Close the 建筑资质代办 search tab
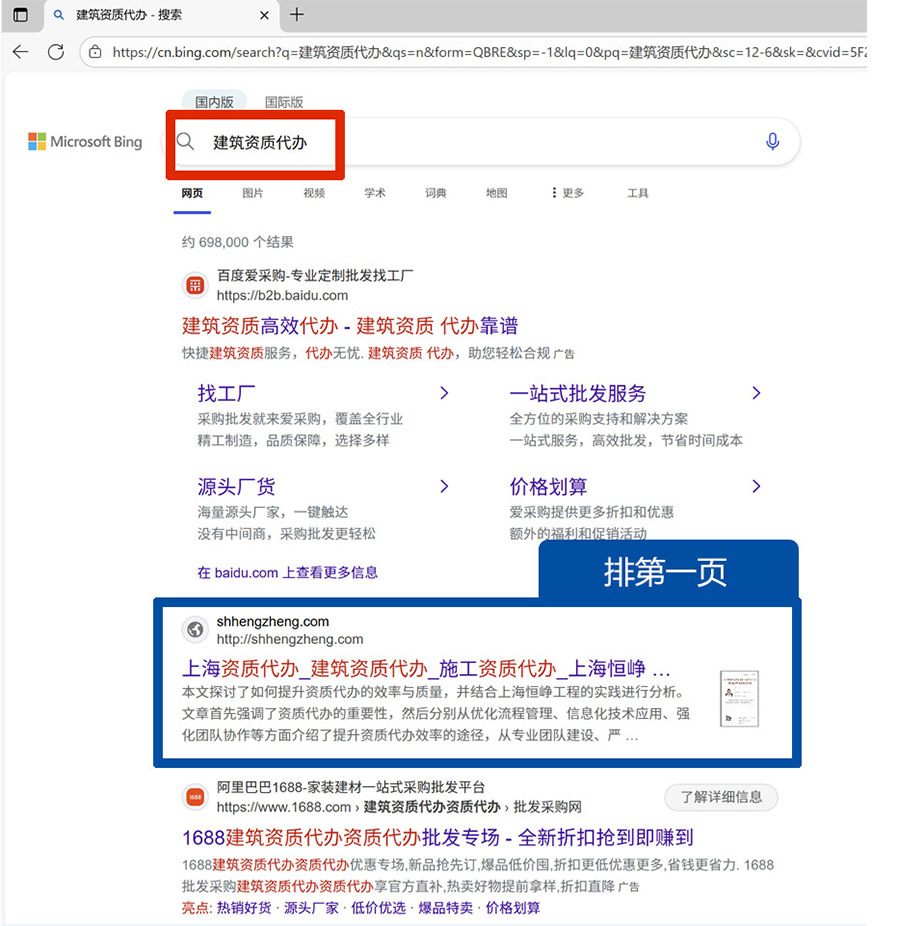Screen dimensions: 901x926 [x=264, y=16]
